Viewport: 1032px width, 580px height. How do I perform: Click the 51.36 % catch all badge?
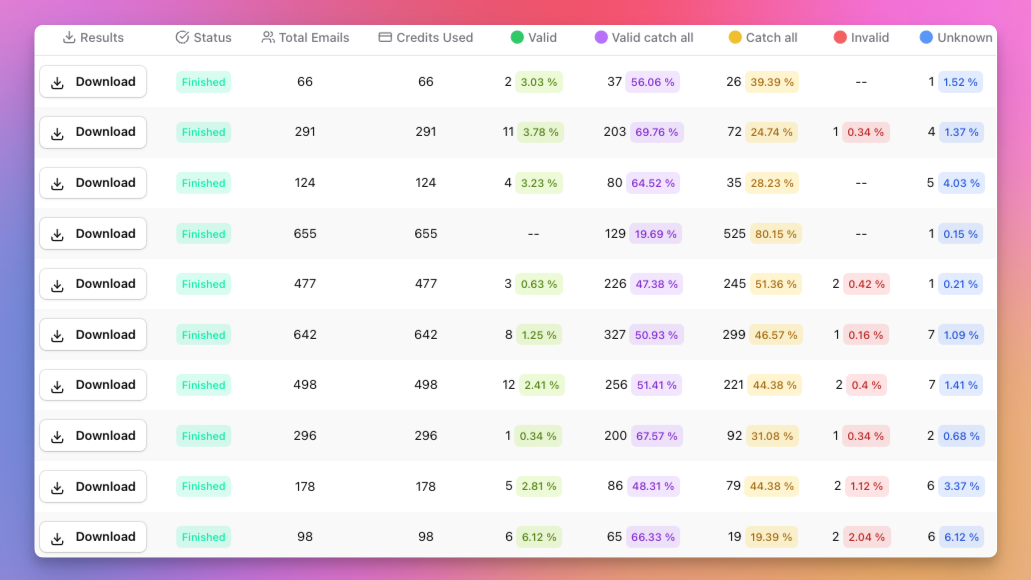(x=776, y=284)
